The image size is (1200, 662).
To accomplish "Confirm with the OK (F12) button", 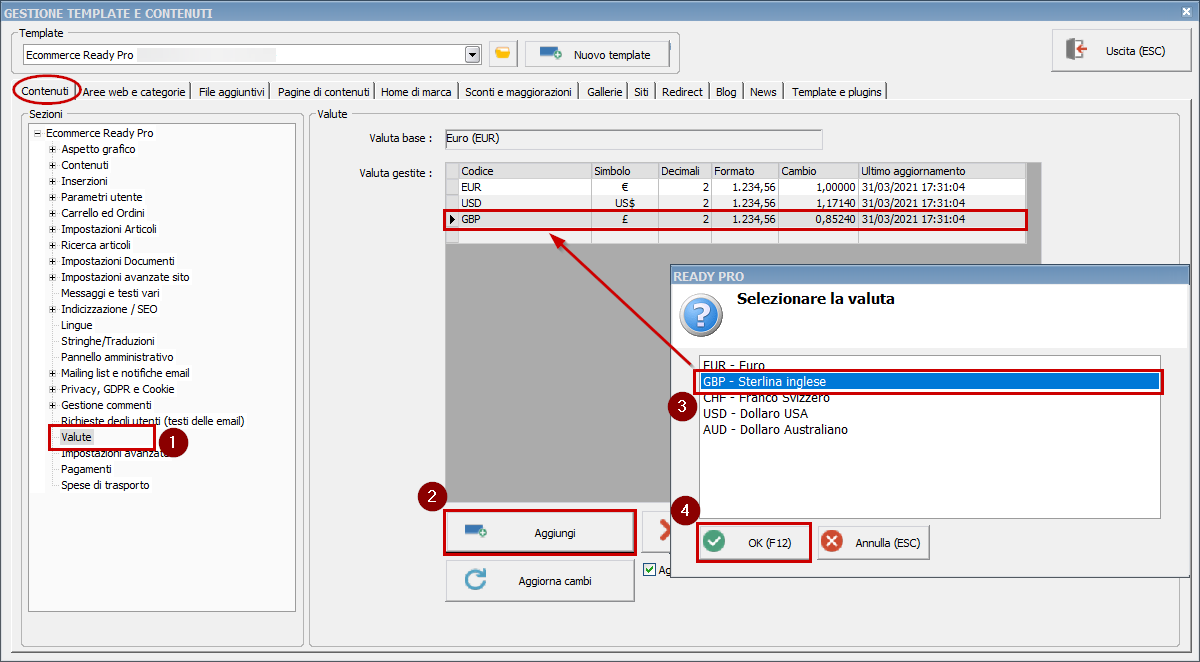I will coord(754,543).
